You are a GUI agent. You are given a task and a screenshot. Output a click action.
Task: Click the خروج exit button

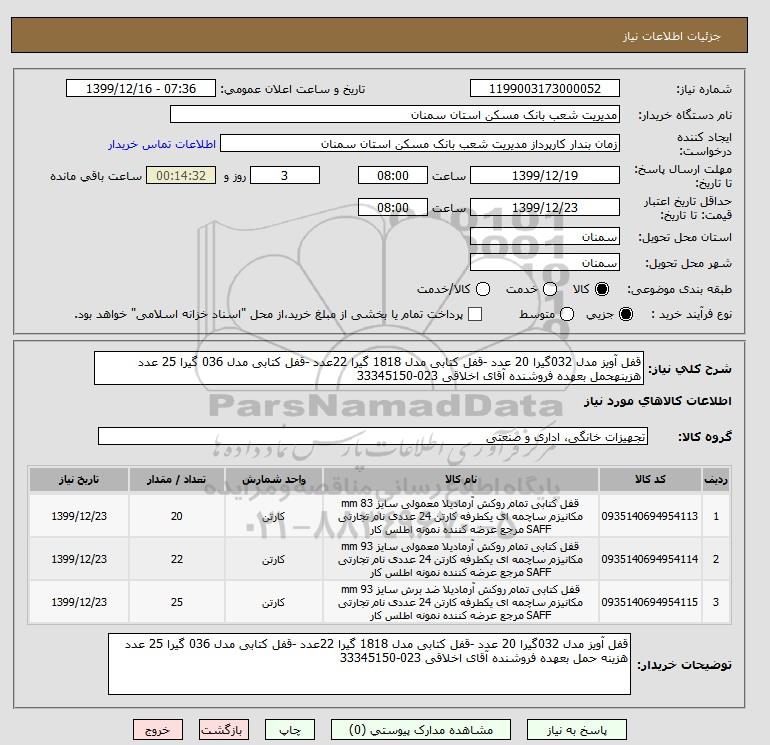pos(158,730)
